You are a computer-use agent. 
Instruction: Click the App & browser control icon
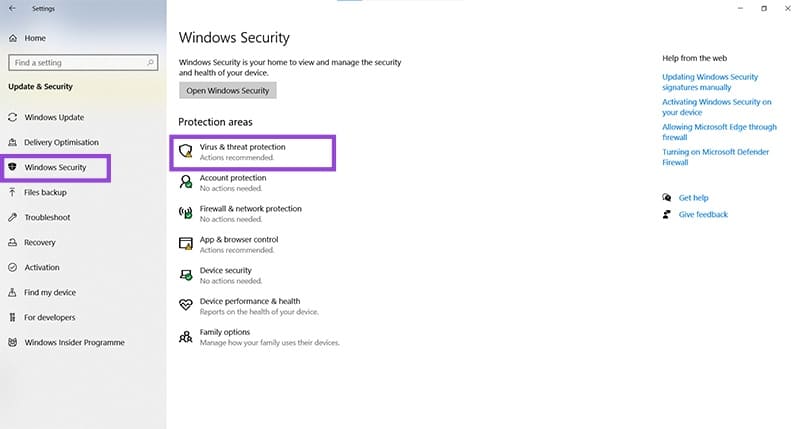186,244
